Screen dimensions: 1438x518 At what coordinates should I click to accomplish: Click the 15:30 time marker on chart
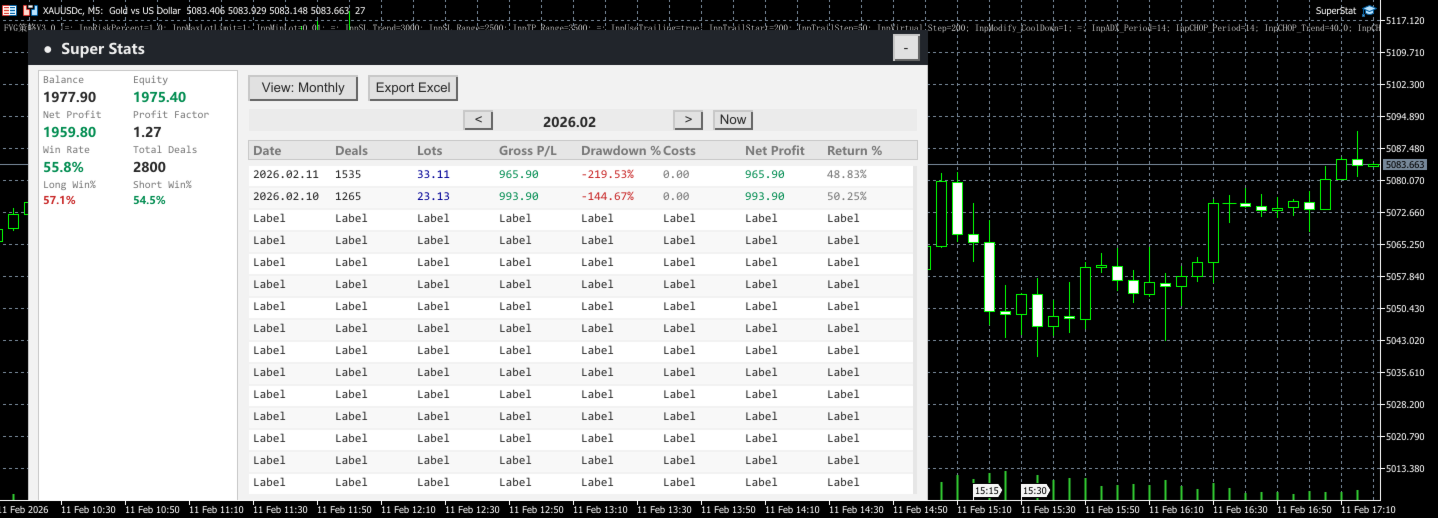click(1035, 491)
